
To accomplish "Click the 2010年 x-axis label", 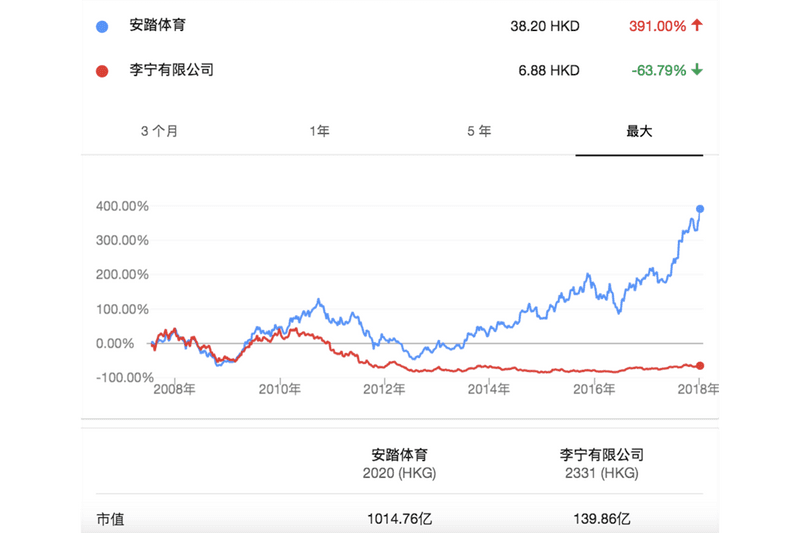I will pos(280,390).
